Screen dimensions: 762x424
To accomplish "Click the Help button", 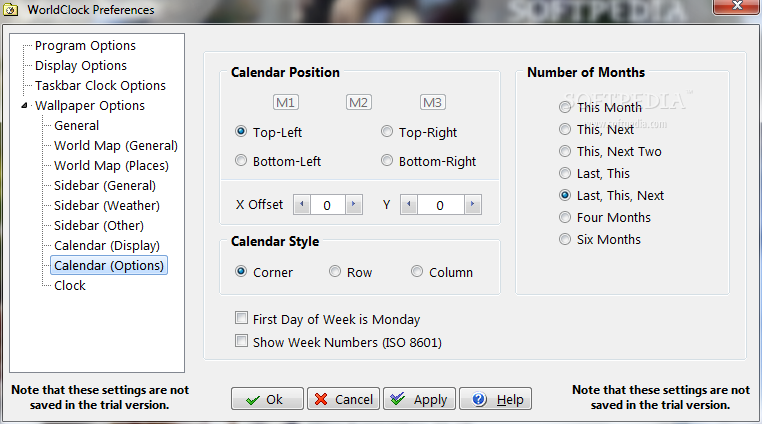I will point(495,399).
